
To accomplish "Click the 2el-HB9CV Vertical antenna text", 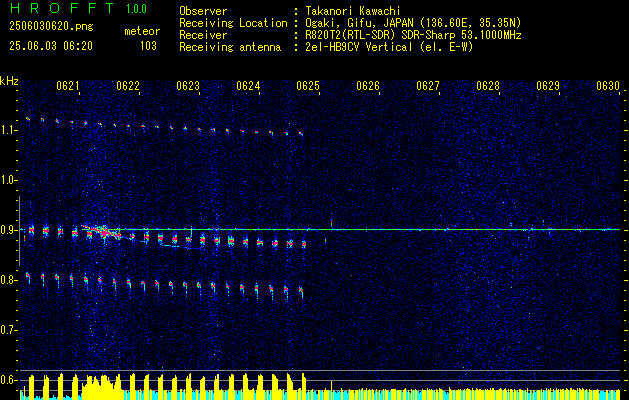I will click(x=388, y=47).
